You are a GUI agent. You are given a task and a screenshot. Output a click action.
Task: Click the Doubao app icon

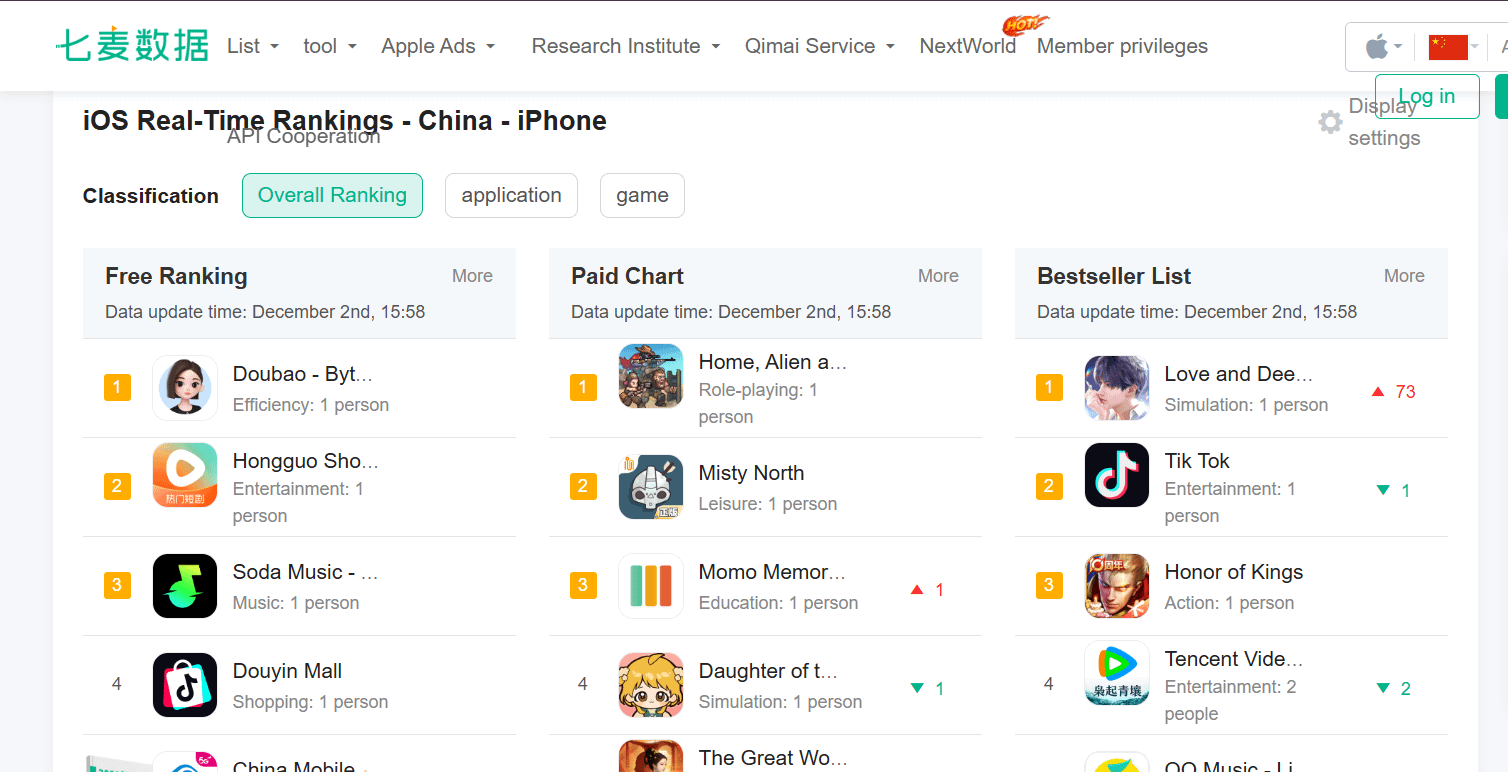tap(185, 388)
